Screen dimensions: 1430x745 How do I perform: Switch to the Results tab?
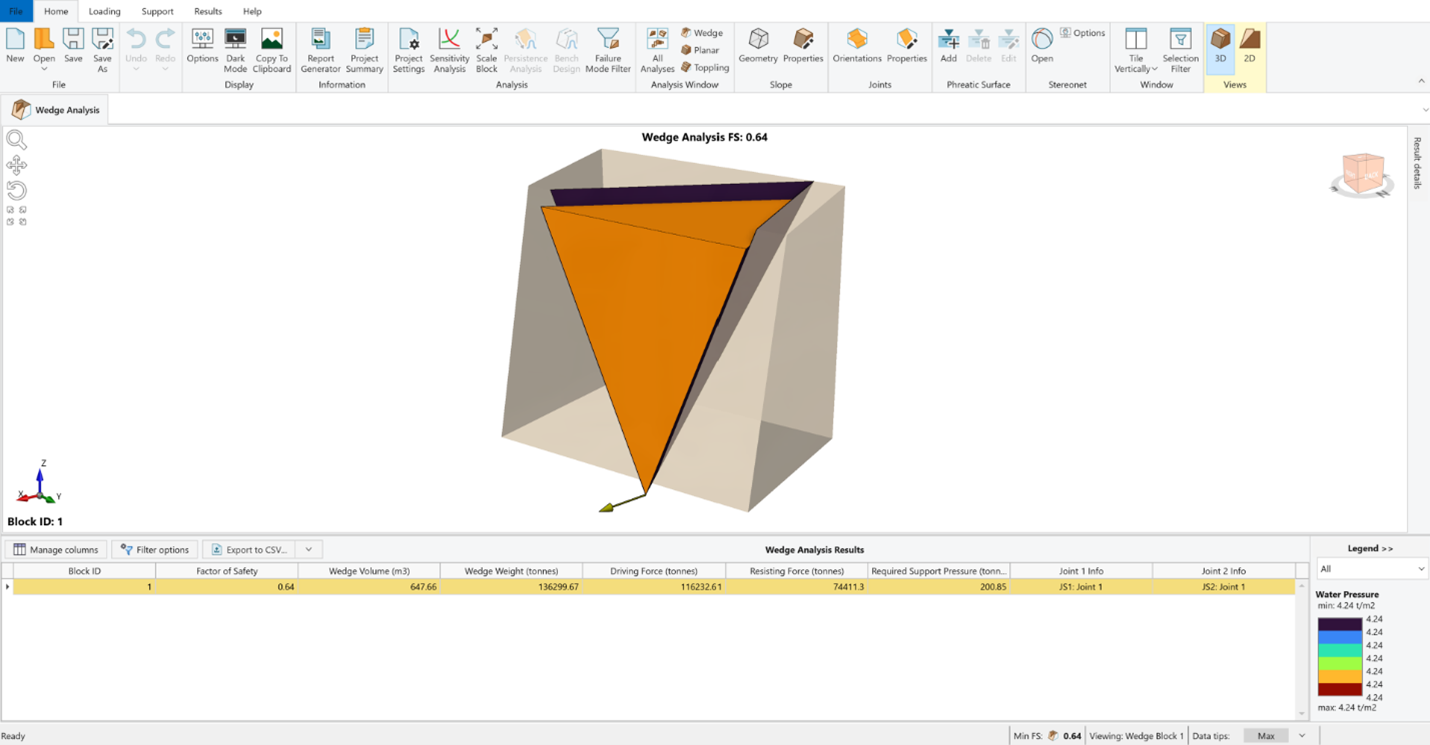[x=208, y=11]
